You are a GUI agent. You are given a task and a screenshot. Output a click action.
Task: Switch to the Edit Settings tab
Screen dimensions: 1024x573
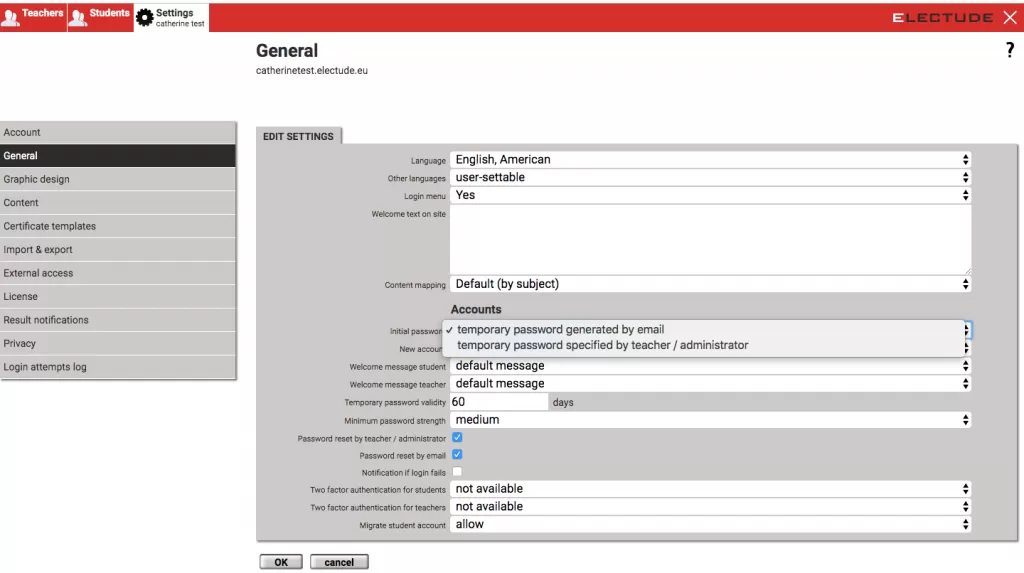coord(298,136)
